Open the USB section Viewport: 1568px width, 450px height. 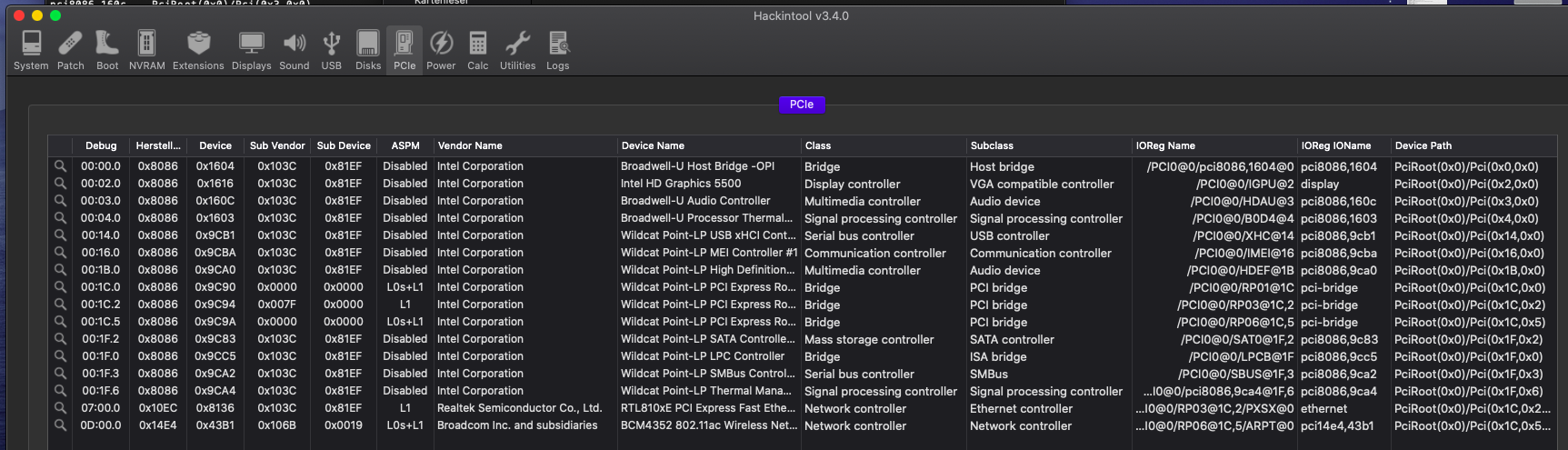332,49
